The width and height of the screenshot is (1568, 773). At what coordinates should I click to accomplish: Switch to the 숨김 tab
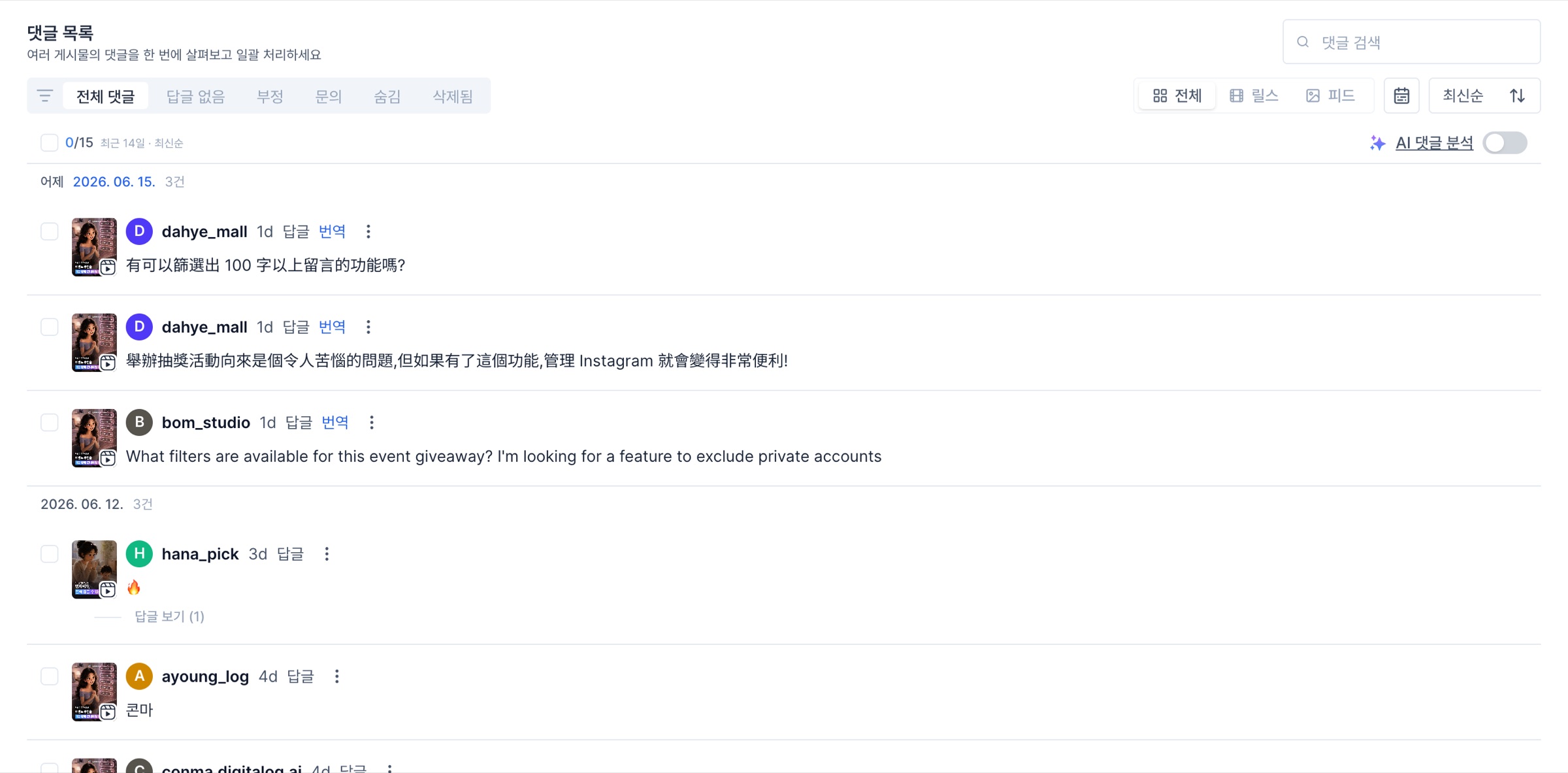point(387,96)
